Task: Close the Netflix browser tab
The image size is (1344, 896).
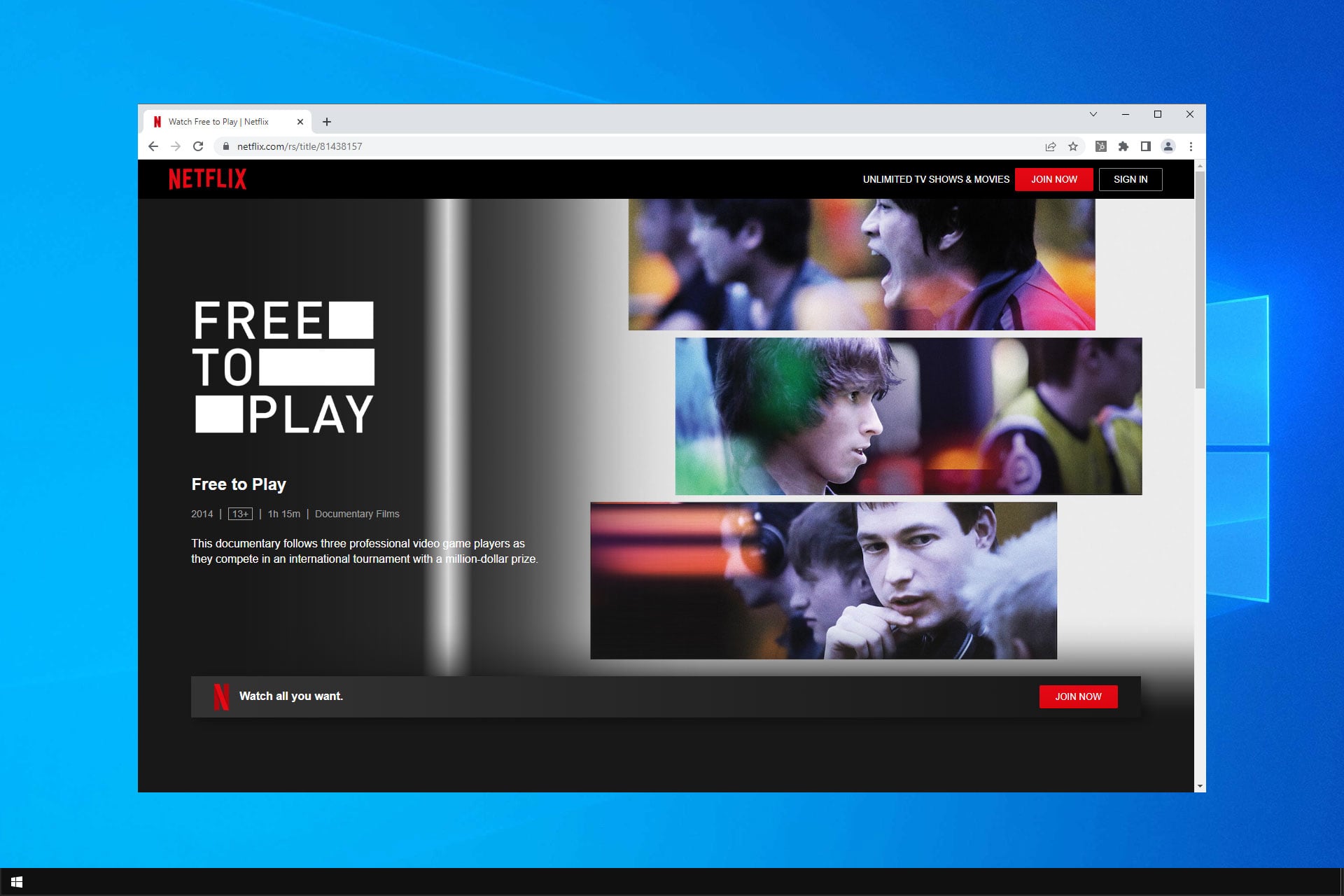Action: pyautogui.click(x=300, y=122)
